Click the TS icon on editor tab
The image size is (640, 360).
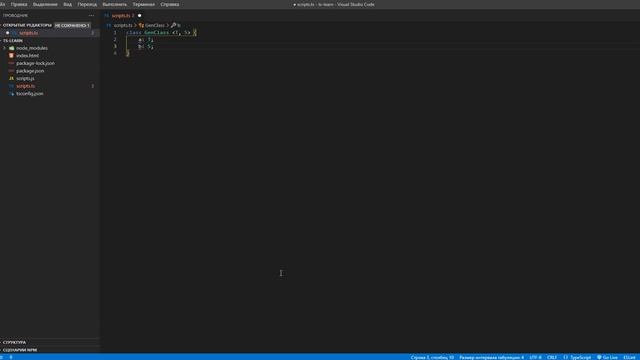tap(107, 16)
